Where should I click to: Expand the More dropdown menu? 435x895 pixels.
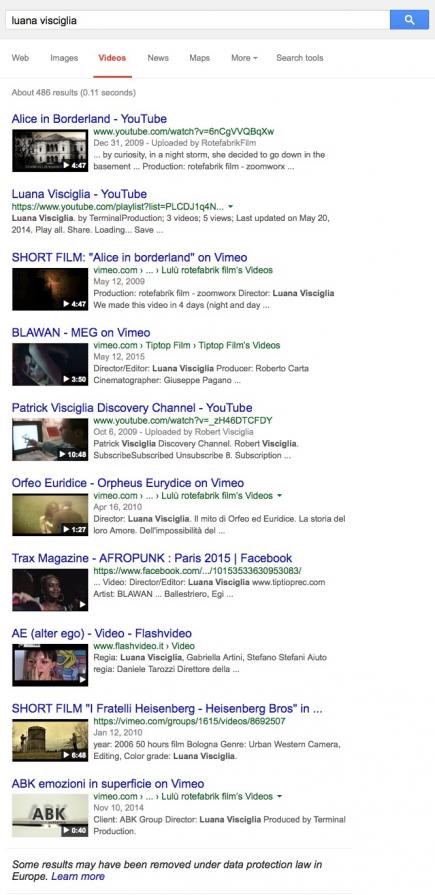pyautogui.click(x=244, y=58)
